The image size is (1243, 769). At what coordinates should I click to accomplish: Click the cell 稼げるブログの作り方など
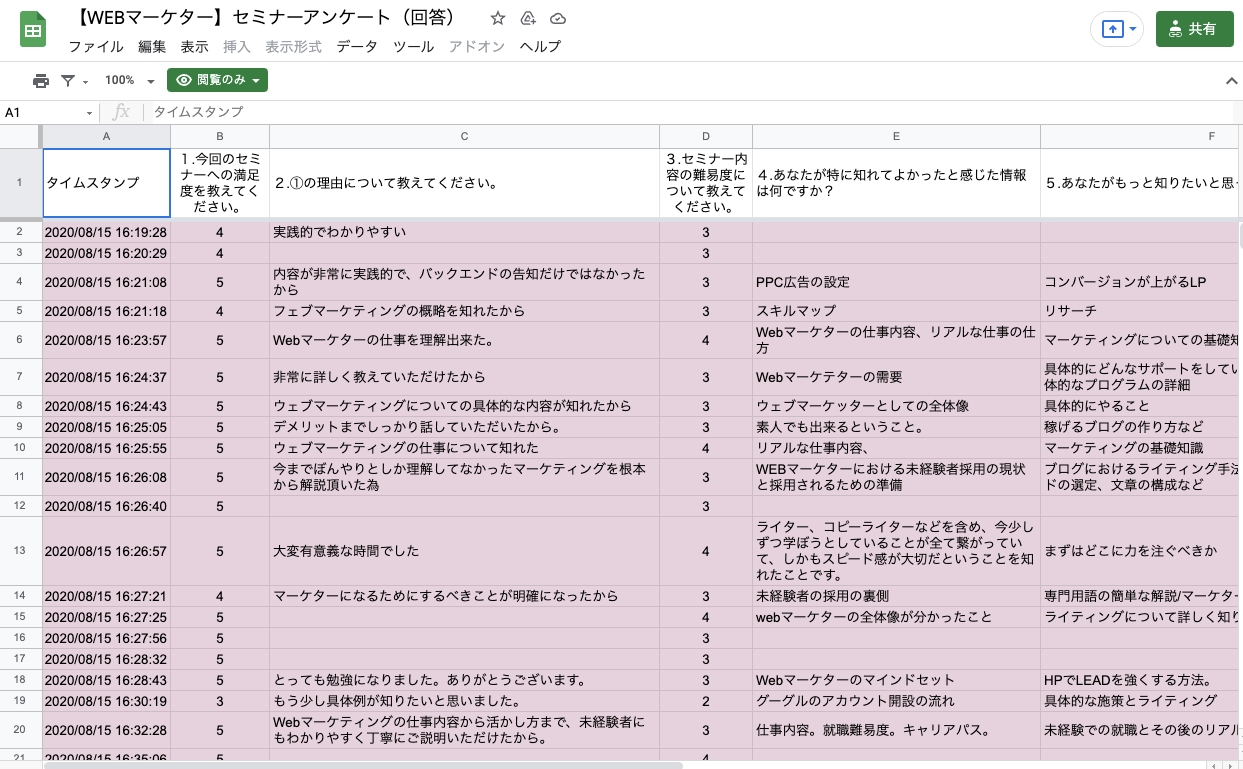pos(1140,427)
